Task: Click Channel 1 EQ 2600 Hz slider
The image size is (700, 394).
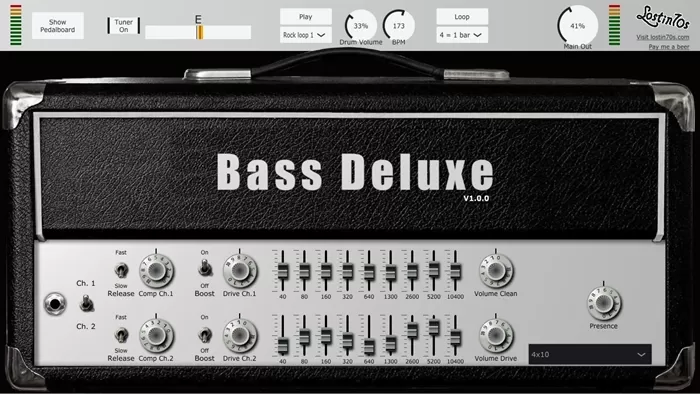Action: (x=412, y=271)
